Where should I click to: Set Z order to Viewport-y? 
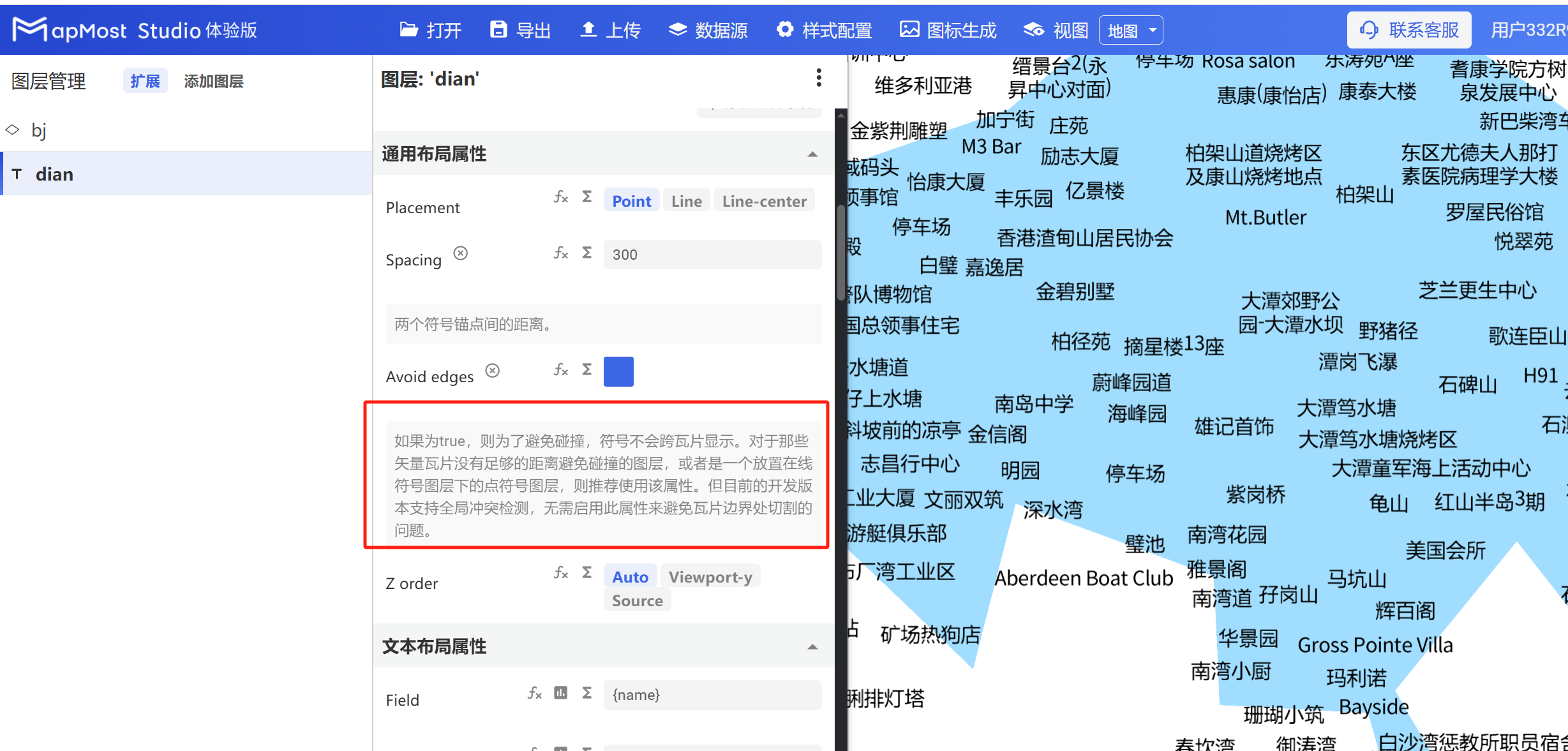point(710,576)
